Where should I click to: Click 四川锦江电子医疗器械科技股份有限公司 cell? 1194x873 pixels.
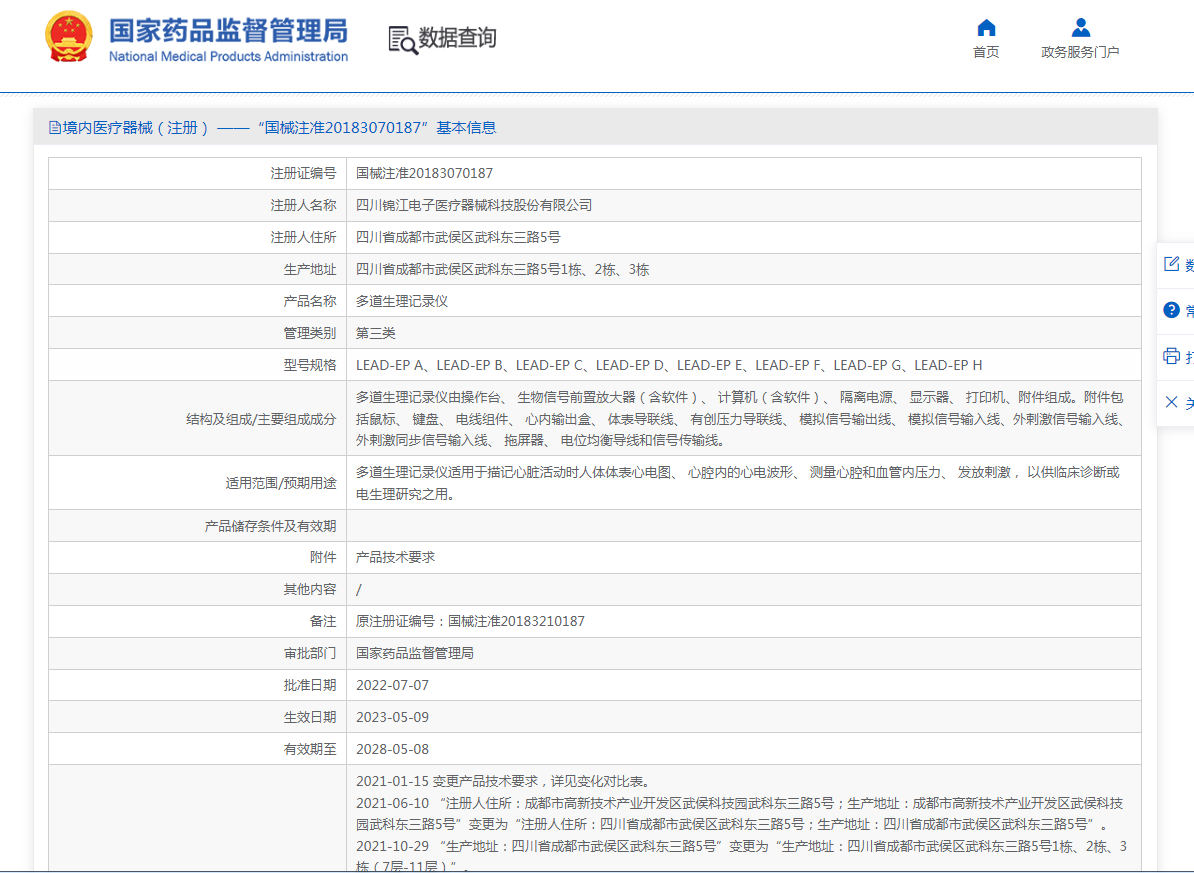tap(474, 205)
